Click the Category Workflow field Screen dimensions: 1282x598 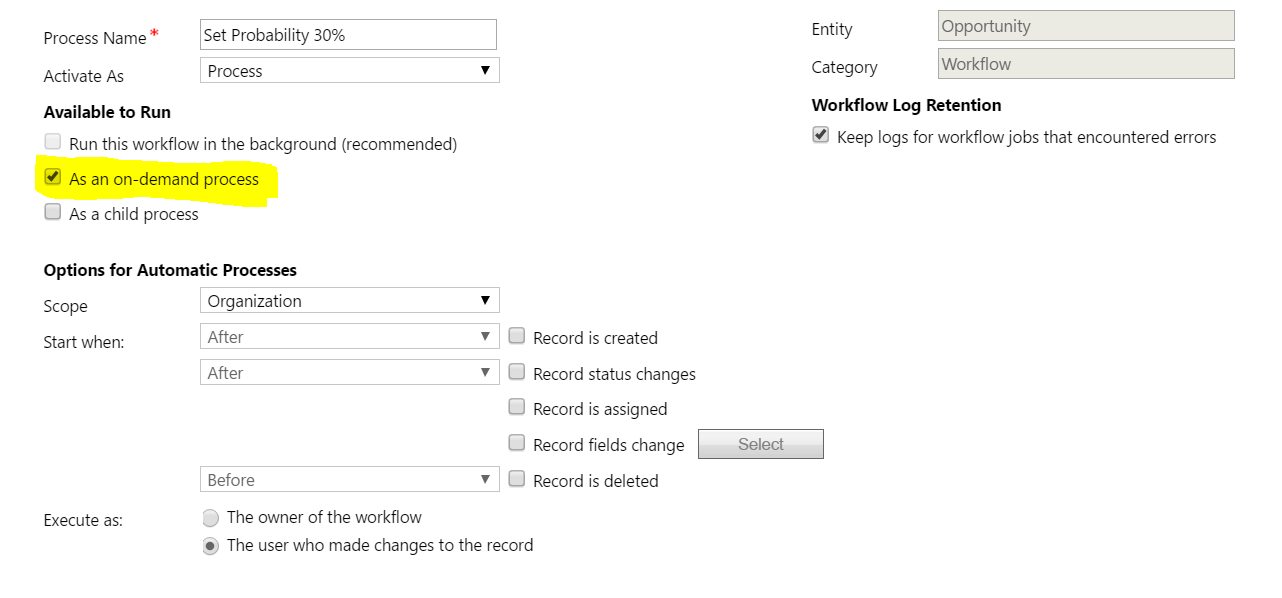1086,64
